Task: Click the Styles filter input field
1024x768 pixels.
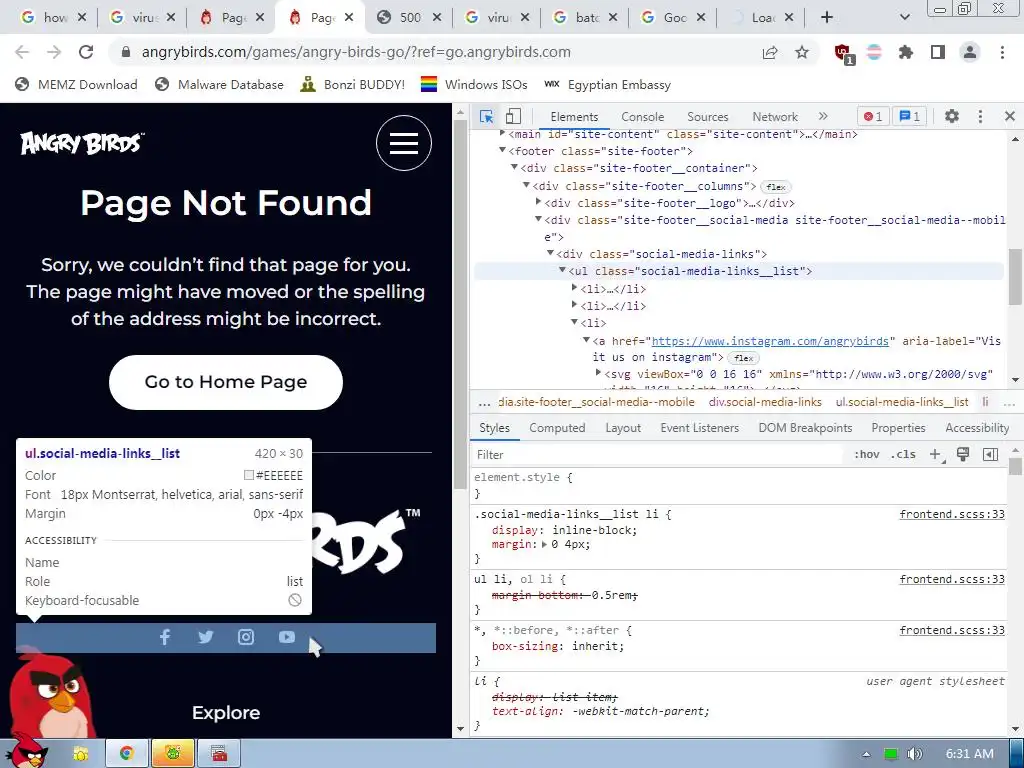Action: pyautogui.click(x=658, y=455)
